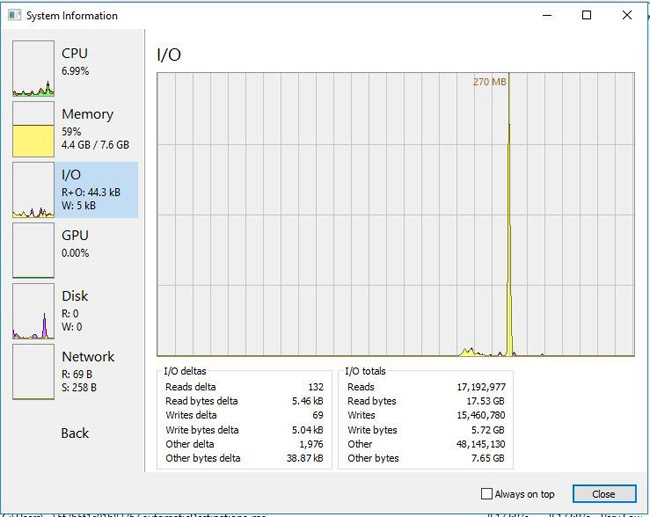The image size is (650, 517).
Task: Select the Disk activity graph thumbnail
Action: (33, 311)
